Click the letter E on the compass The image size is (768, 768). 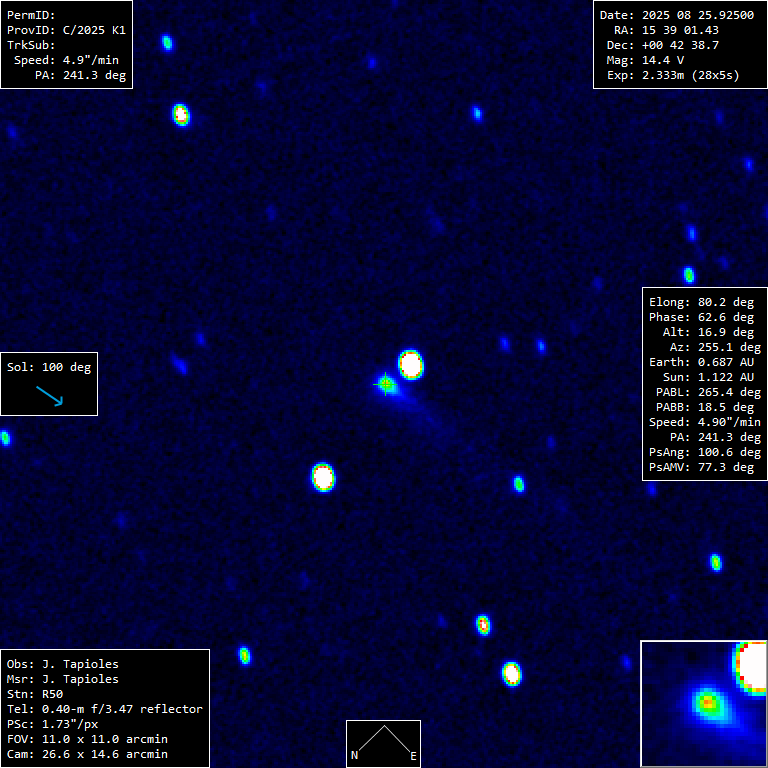coord(413,756)
